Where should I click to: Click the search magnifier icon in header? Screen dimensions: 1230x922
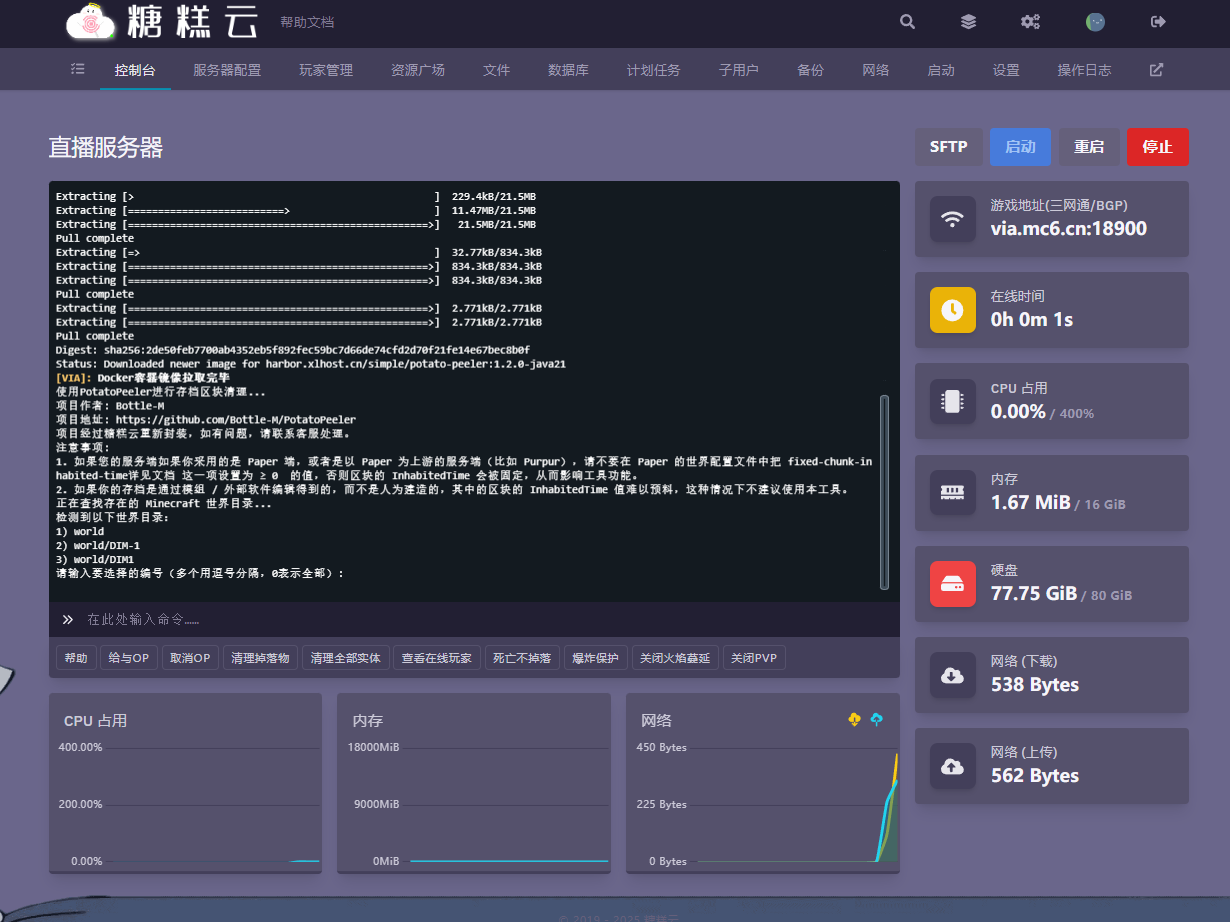tap(907, 22)
